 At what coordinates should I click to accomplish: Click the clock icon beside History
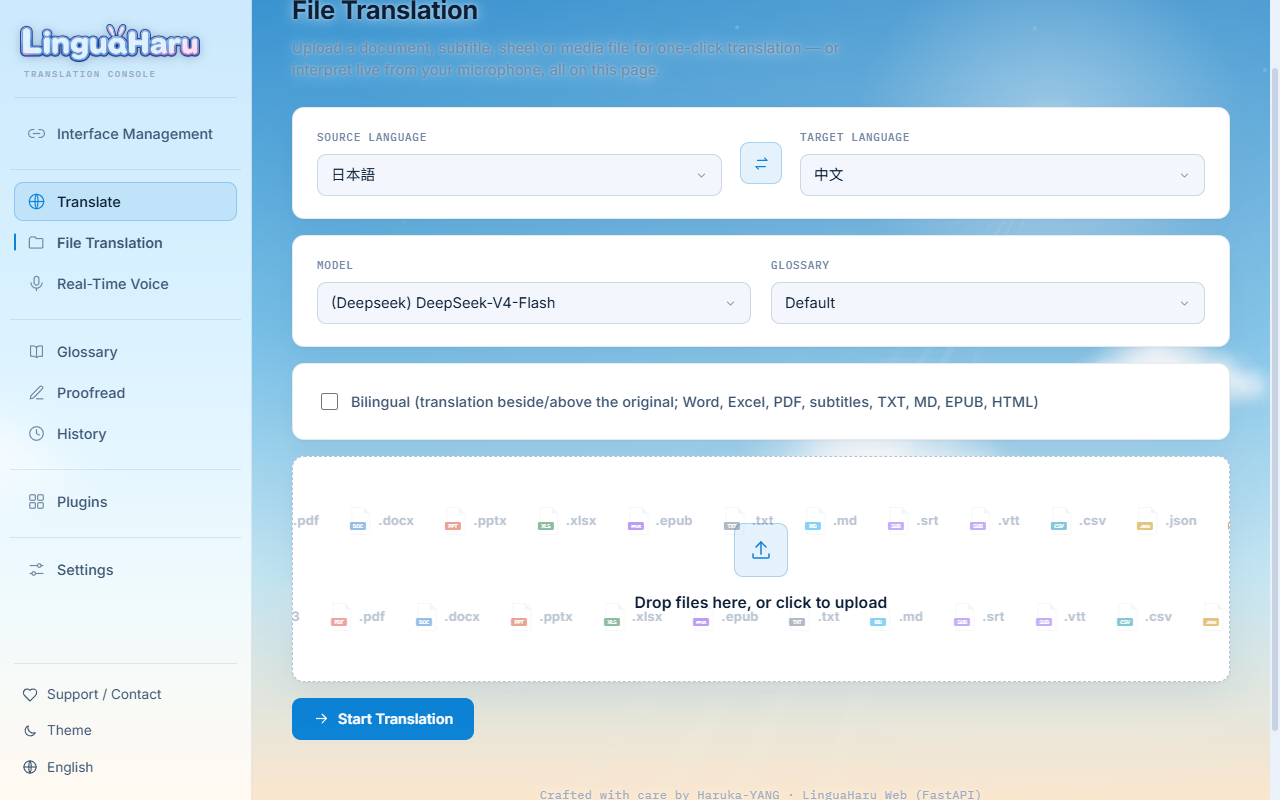(36, 434)
